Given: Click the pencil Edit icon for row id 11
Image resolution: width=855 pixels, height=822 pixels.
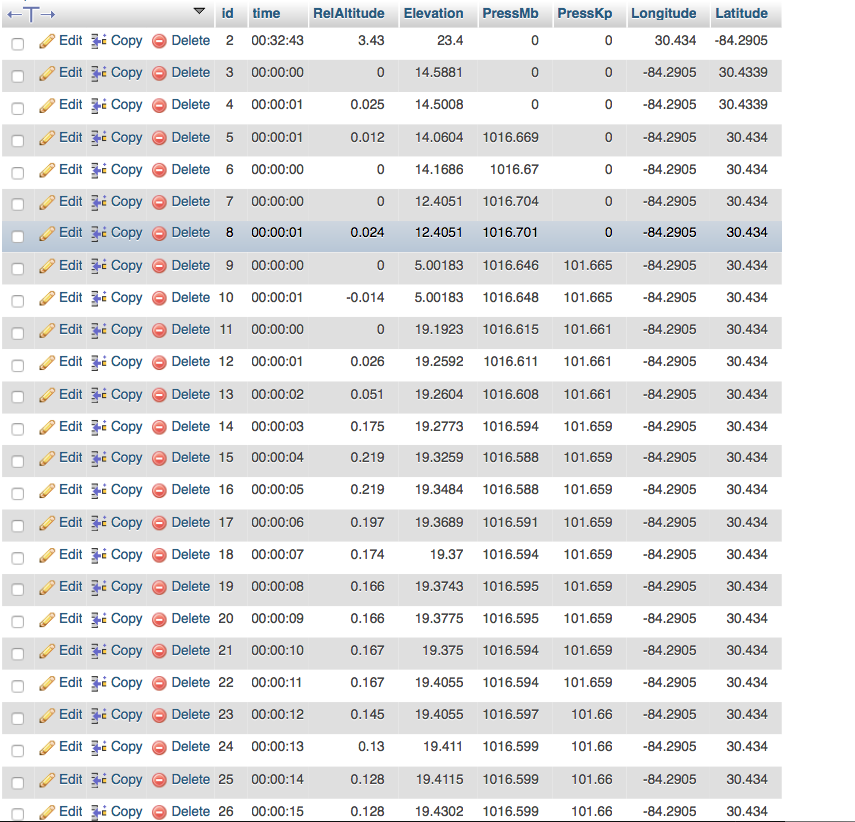Looking at the screenshot, I should [x=47, y=331].
